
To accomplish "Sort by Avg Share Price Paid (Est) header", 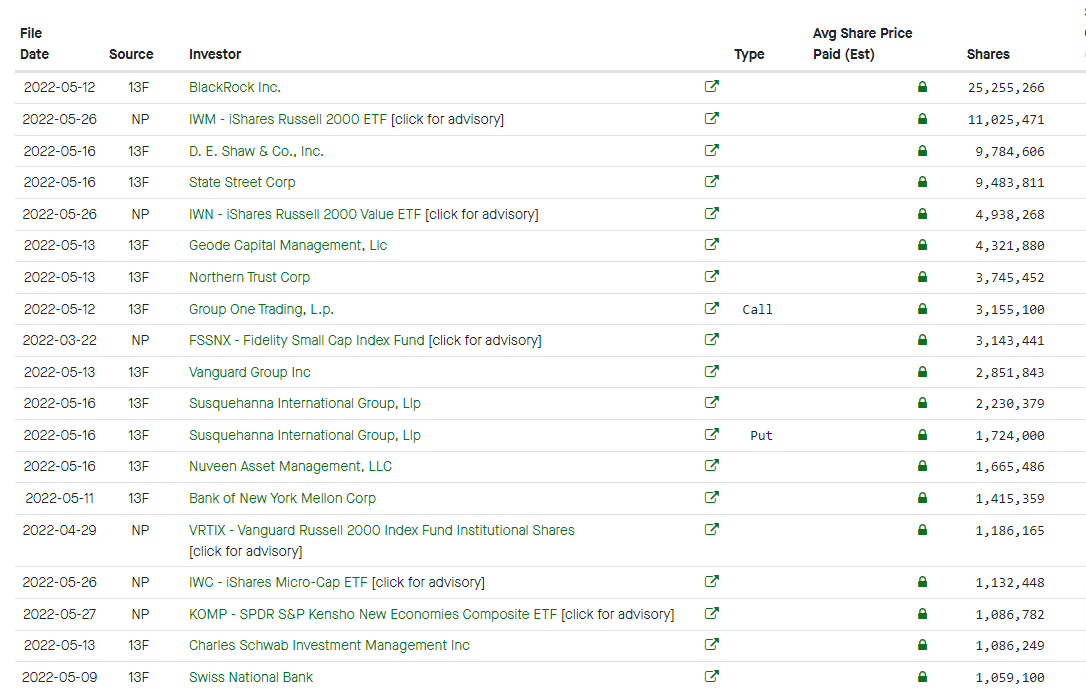I will (862, 43).
